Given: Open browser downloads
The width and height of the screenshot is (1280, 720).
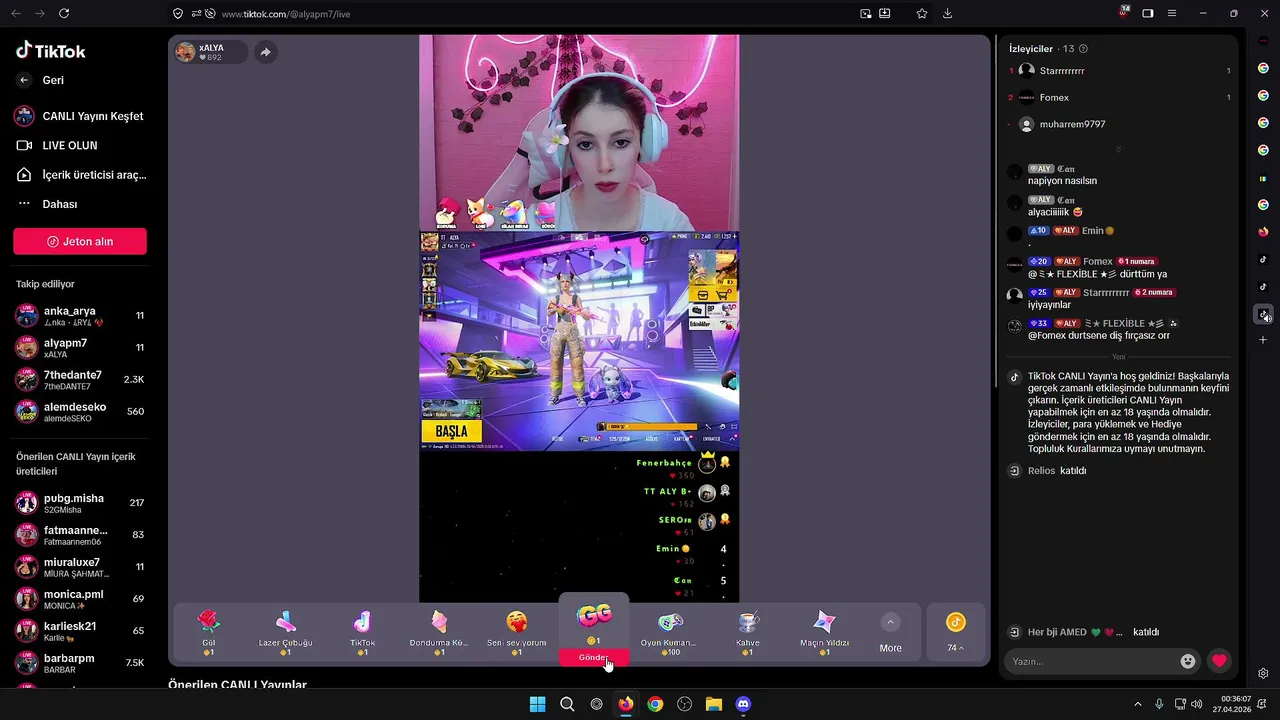Looking at the screenshot, I should [x=948, y=13].
